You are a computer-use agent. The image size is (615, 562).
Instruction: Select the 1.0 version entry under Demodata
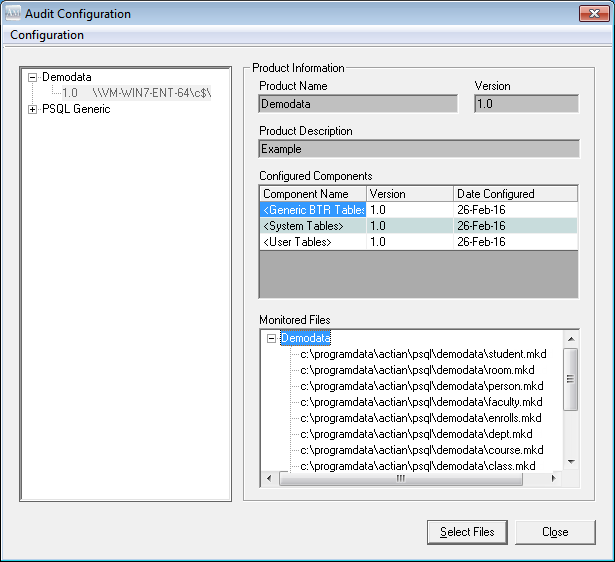tap(70, 93)
